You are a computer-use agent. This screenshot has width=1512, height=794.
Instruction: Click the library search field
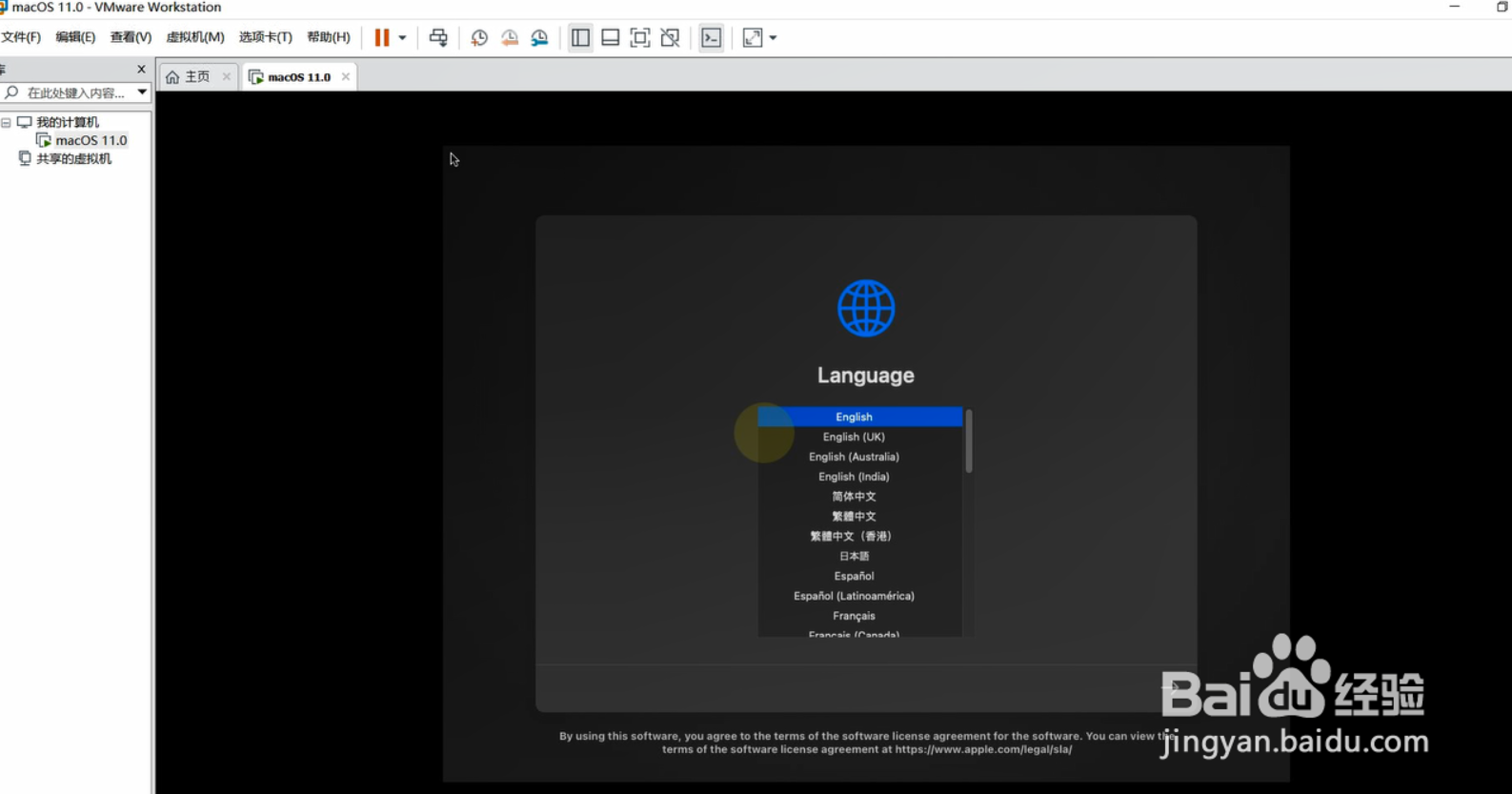(x=76, y=92)
